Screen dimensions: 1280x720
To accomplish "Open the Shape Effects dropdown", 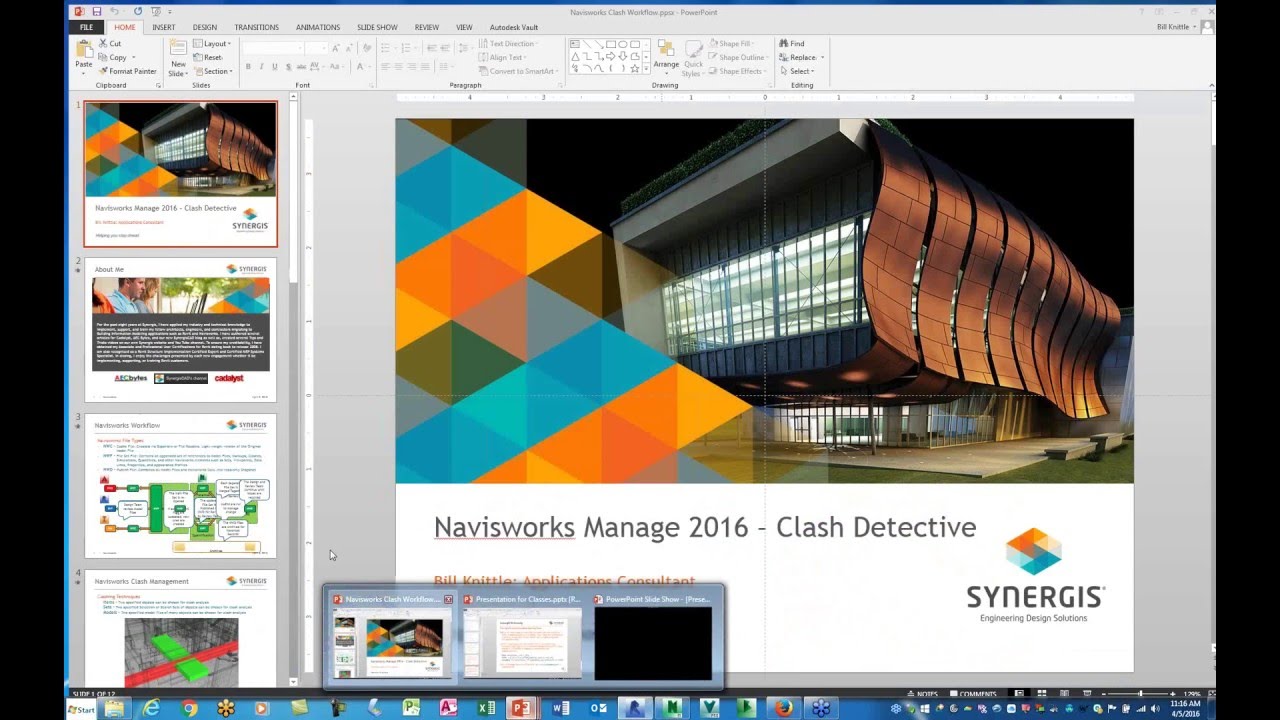I will tap(739, 71).
